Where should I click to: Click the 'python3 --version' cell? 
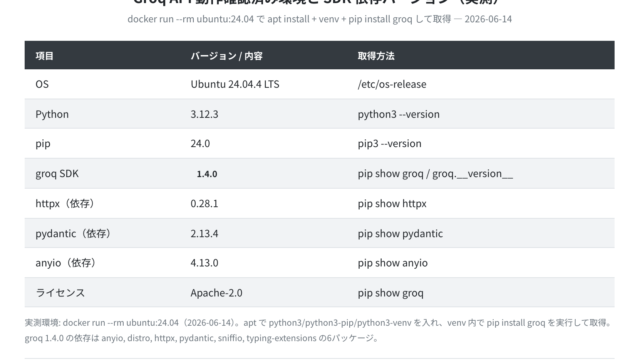coord(398,114)
